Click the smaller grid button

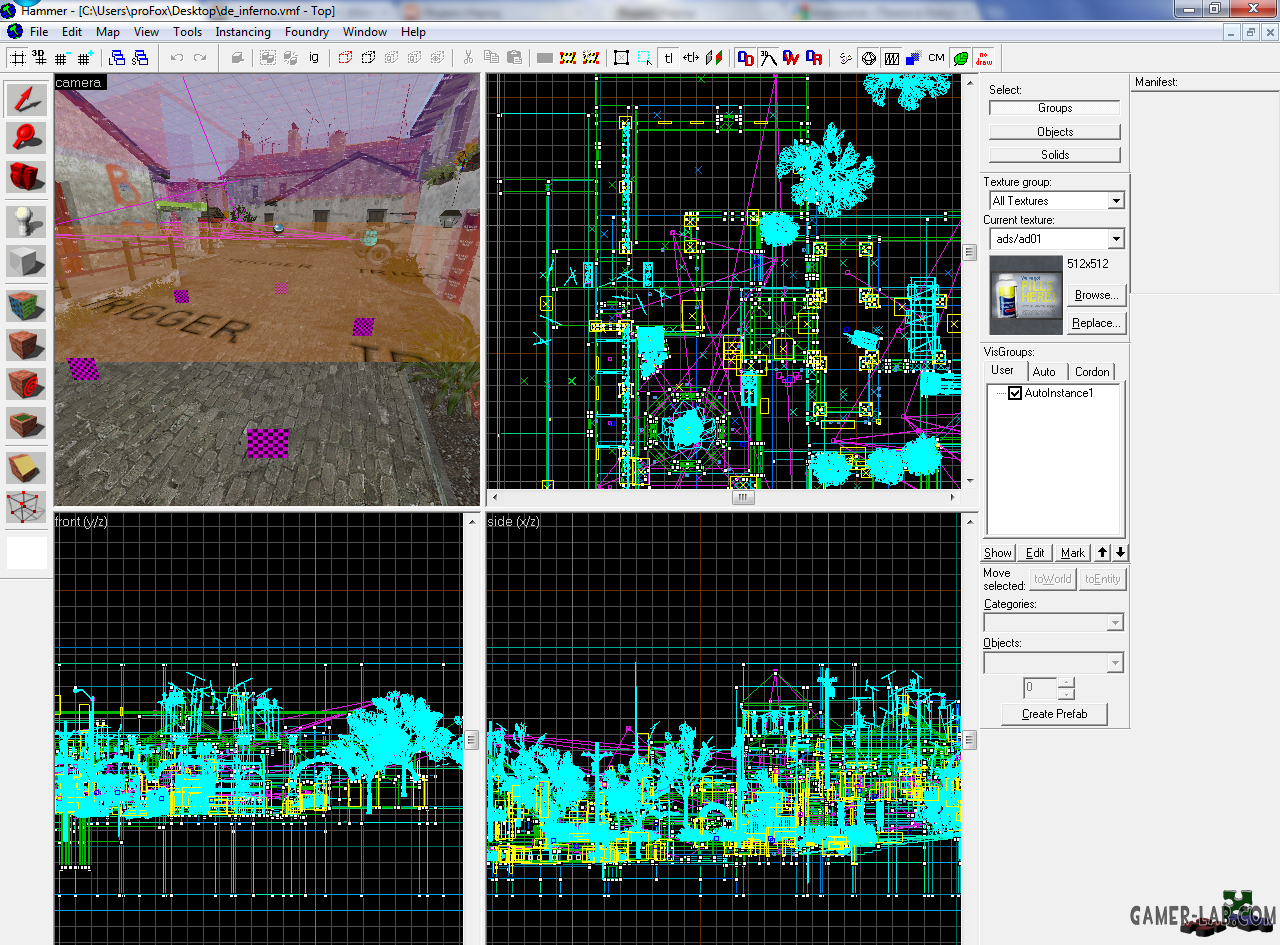coord(62,58)
